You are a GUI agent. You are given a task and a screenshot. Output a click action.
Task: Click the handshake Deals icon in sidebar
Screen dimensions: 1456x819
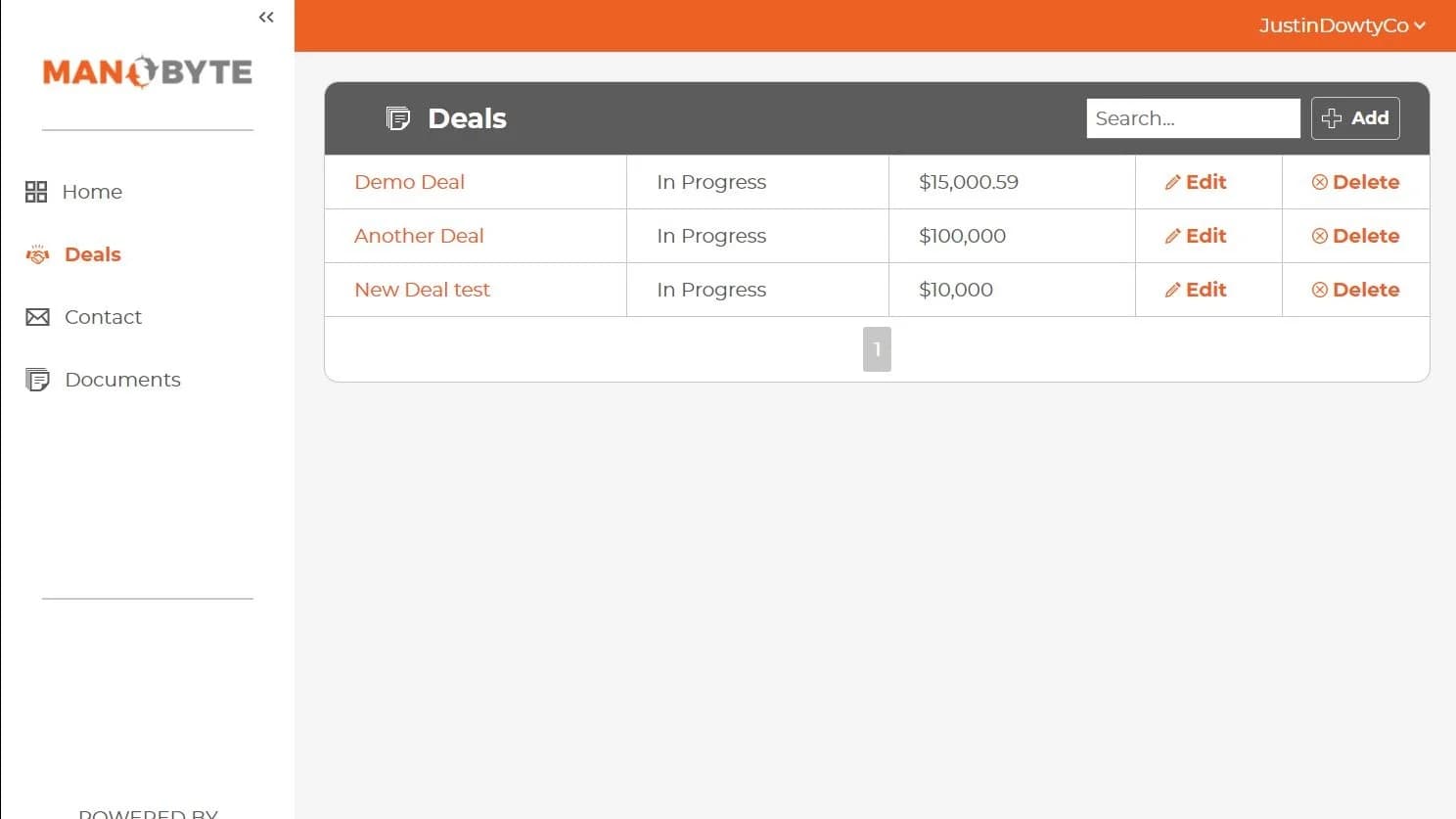[36, 254]
